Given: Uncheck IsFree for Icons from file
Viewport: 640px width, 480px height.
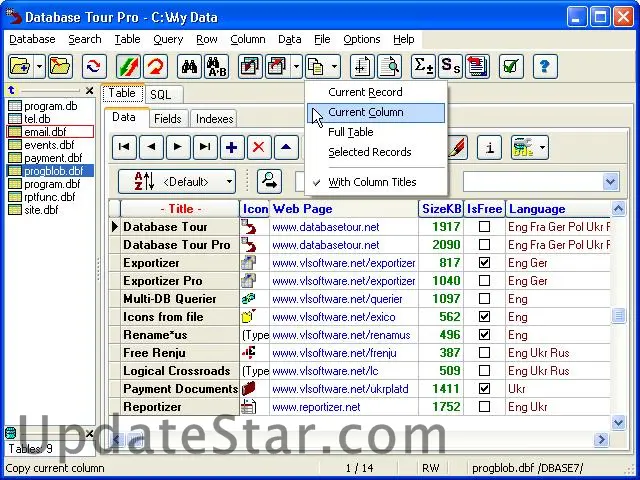Looking at the screenshot, I should coord(484,316).
